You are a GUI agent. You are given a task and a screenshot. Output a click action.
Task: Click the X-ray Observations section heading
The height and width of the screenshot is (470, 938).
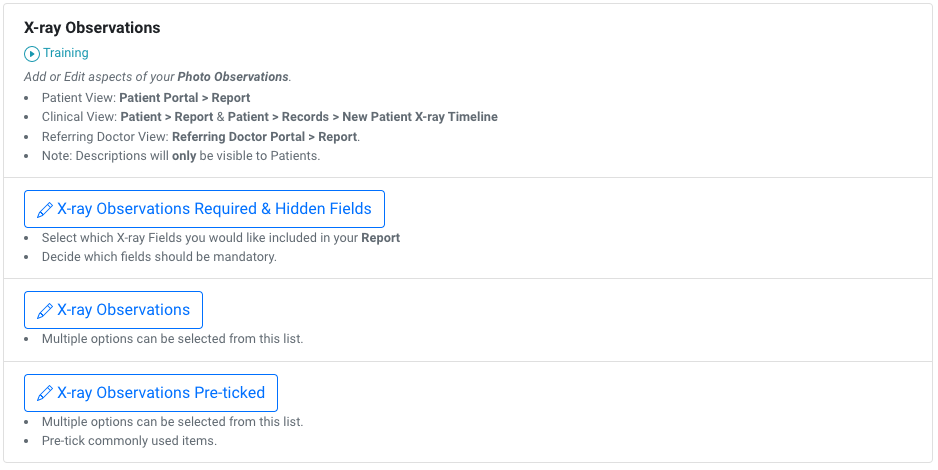[92, 28]
